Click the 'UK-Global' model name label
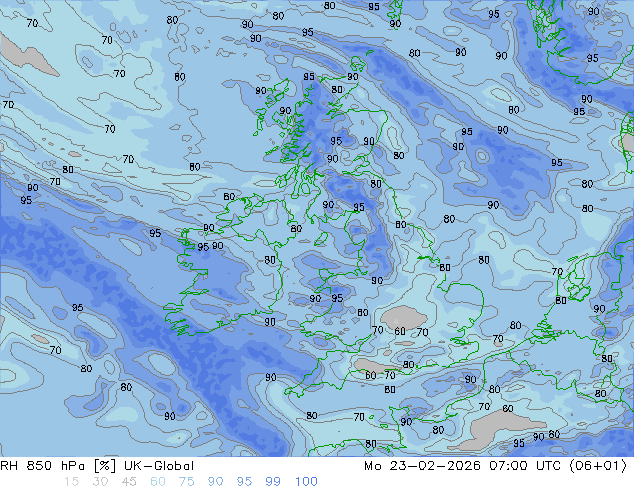 pos(159,466)
